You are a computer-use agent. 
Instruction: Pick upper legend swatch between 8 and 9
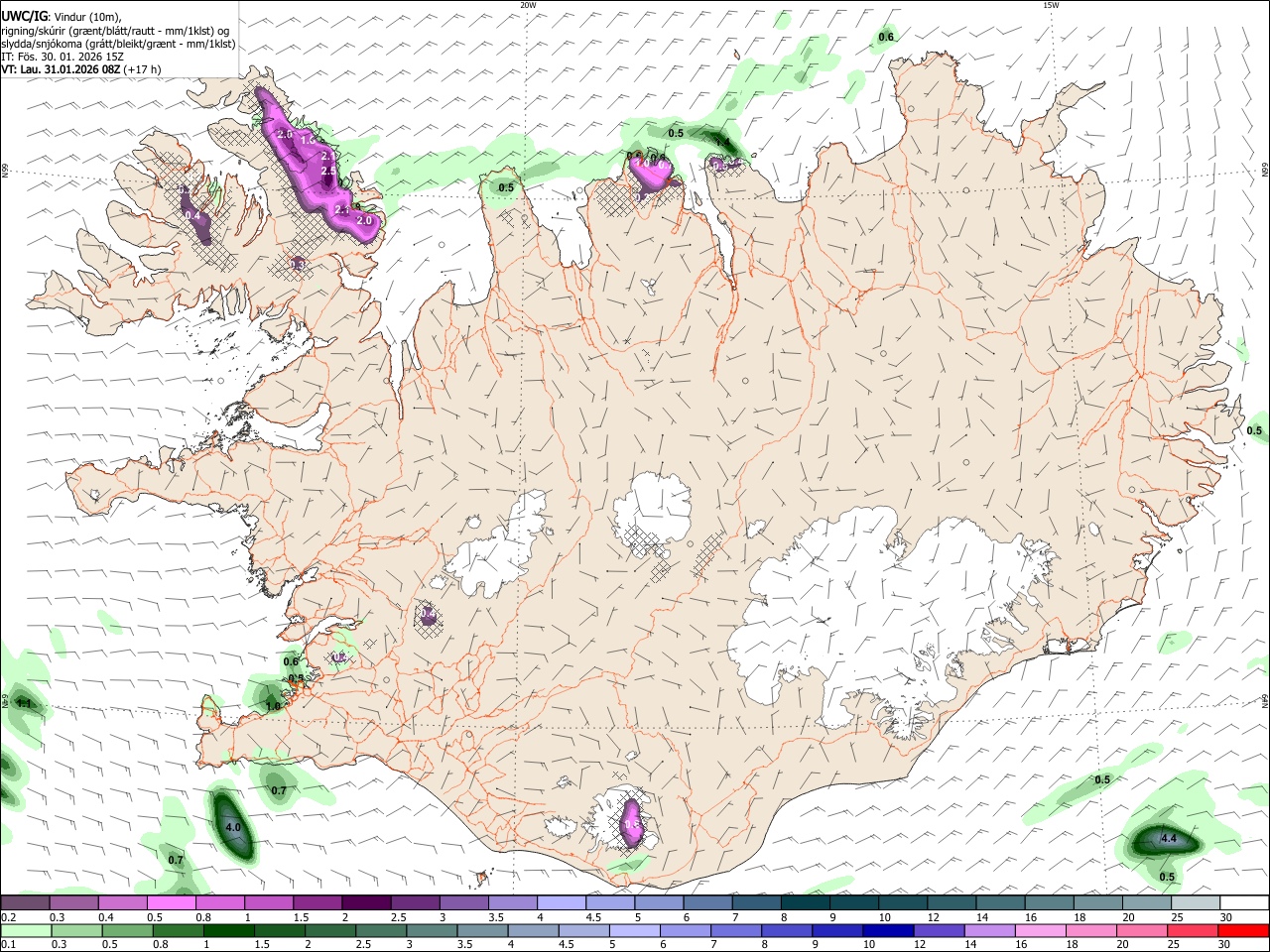tap(806, 902)
